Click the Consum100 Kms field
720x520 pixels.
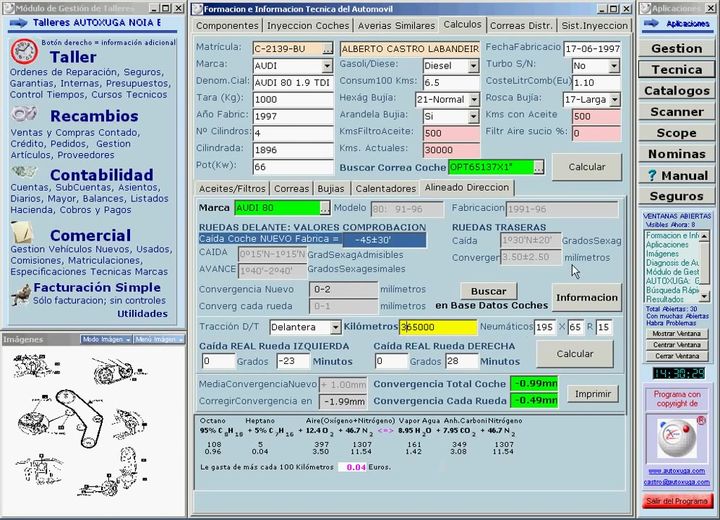tap(451, 83)
